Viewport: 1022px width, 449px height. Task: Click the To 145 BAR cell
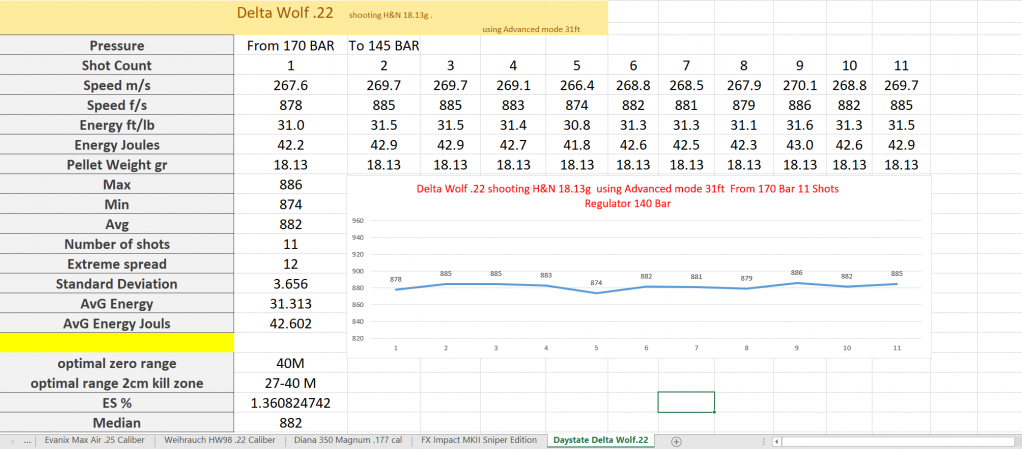(x=384, y=46)
